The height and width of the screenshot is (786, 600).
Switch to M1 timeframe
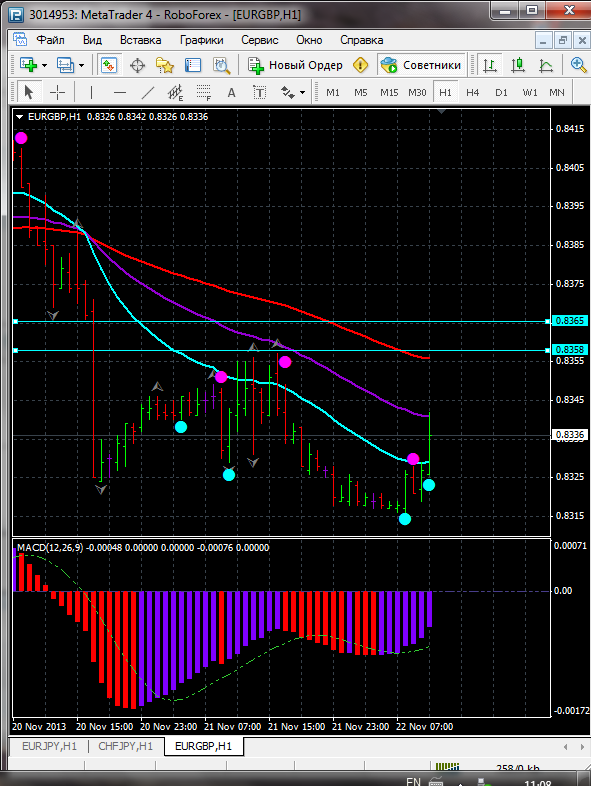pyautogui.click(x=333, y=92)
